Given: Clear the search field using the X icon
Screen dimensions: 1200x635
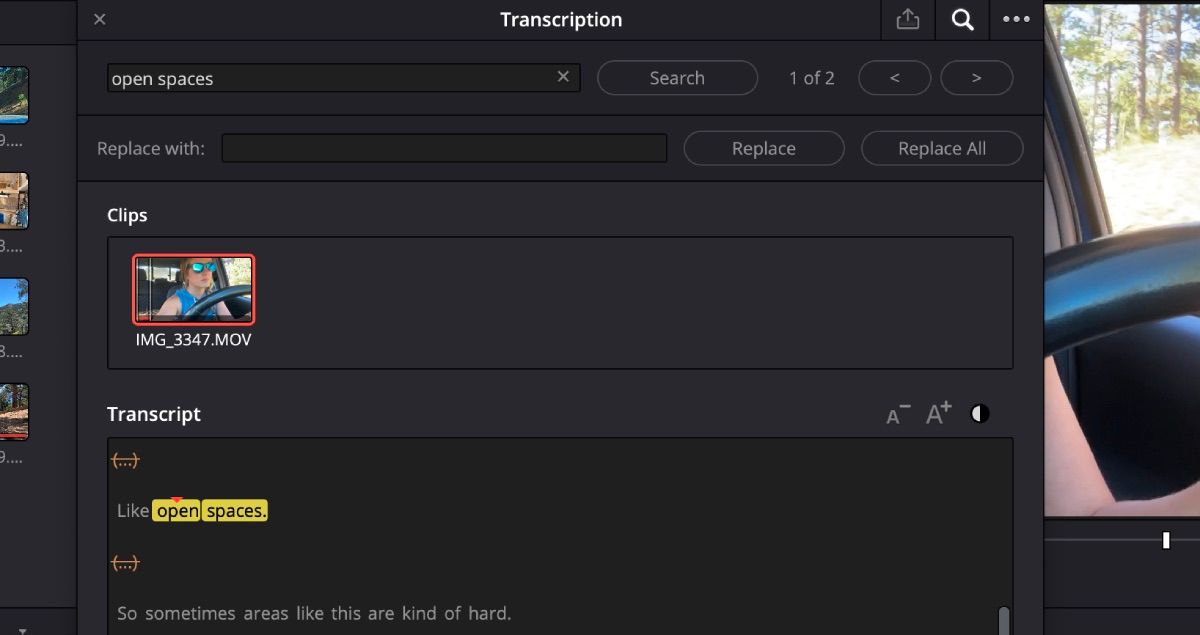Looking at the screenshot, I should 563,77.
